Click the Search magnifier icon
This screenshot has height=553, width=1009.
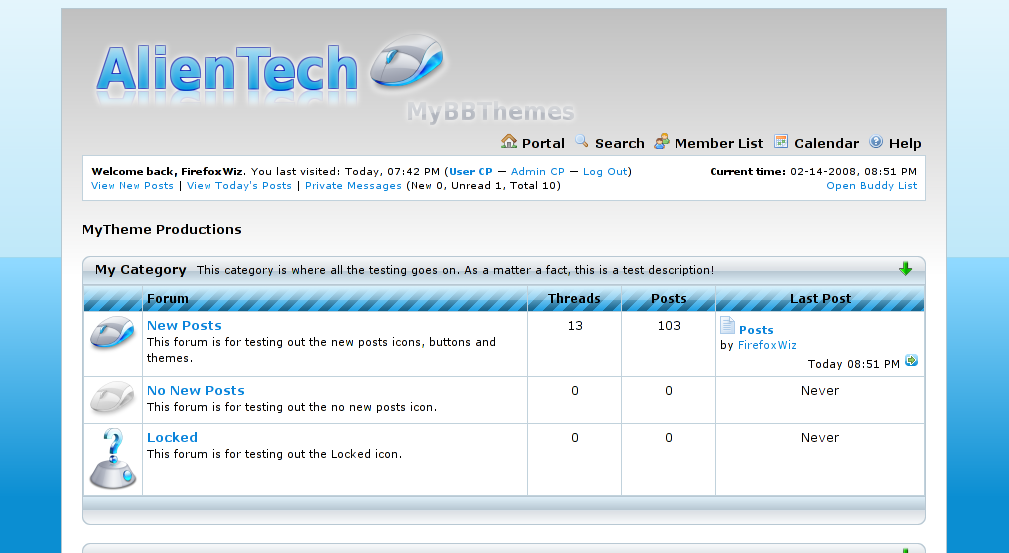click(x=582, y=142)
